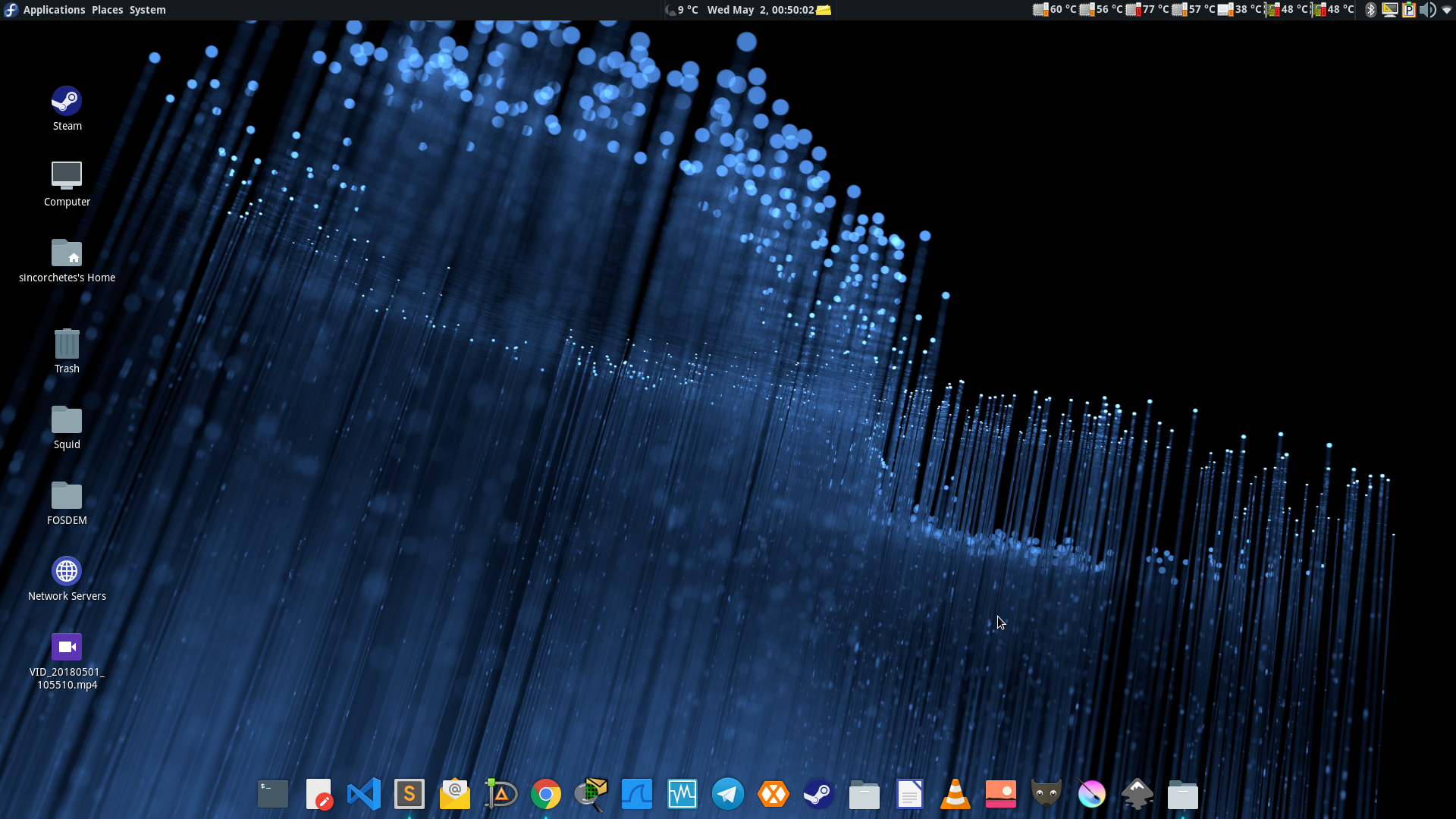This screenshot has height=819, width=1456.
Task: Open the terminal emulator in the dock
Action: point(273,794)
